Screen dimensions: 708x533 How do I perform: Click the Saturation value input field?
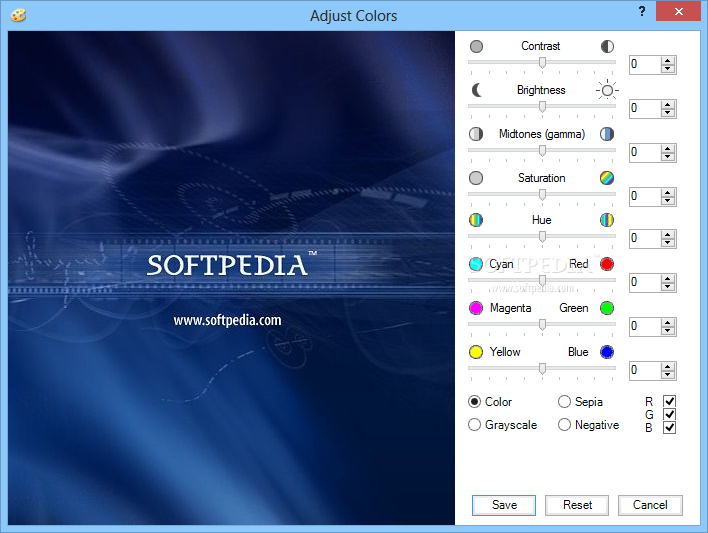click(x=645, y=196)
